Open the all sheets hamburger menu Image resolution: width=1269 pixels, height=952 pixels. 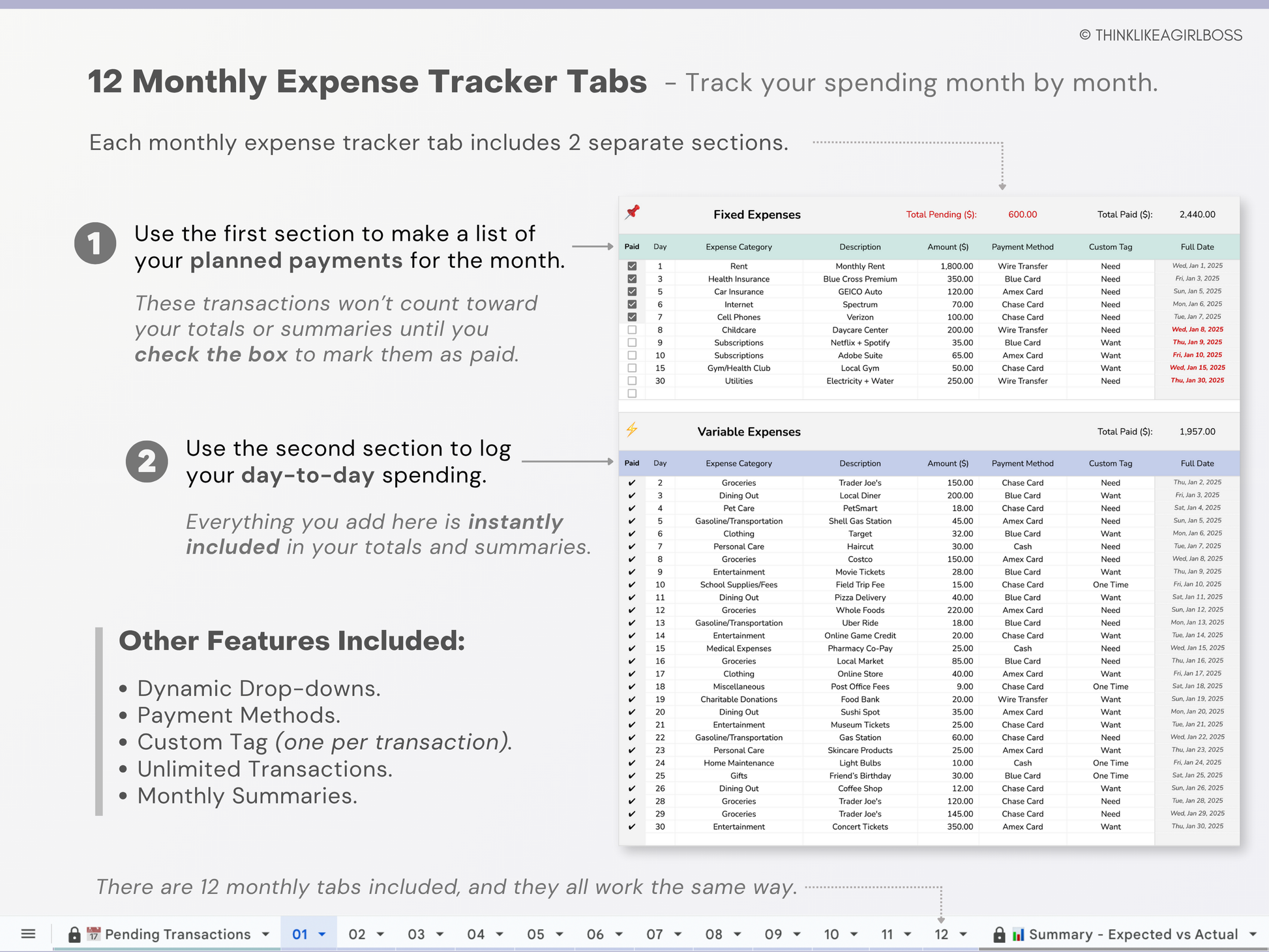pyautogui.click(x=28, y=934)
